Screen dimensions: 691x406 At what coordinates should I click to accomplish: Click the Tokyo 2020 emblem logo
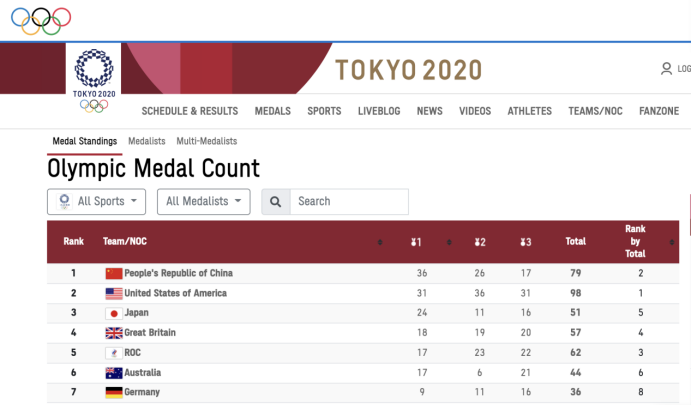point(93,80)
